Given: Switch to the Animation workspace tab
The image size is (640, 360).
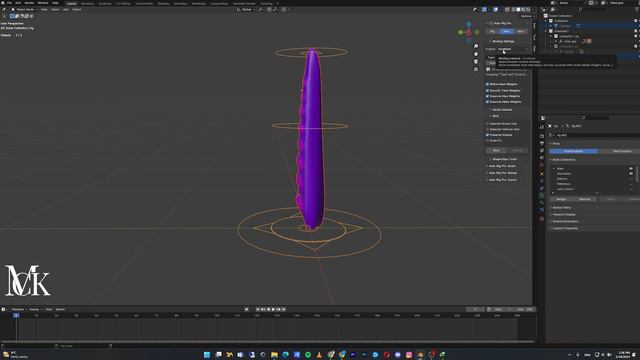Looking at the screenshot, I should (x=180, y=3).
